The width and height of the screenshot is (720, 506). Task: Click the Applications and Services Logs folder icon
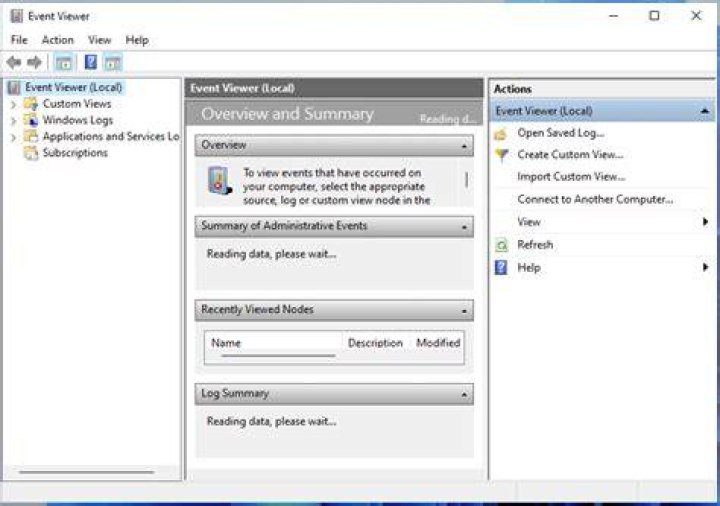point(31,136)
